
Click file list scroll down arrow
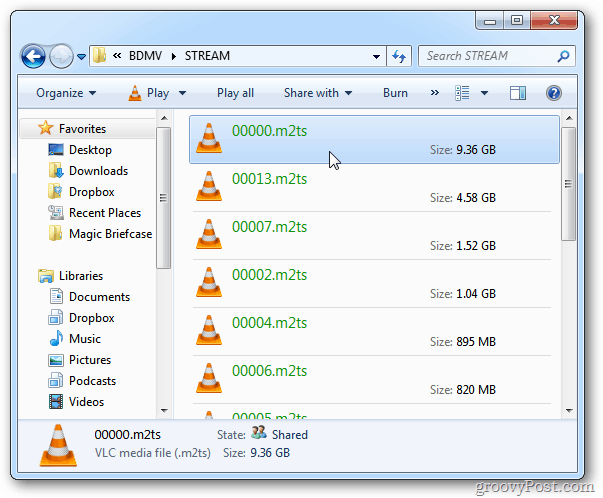tap(569, 411)
